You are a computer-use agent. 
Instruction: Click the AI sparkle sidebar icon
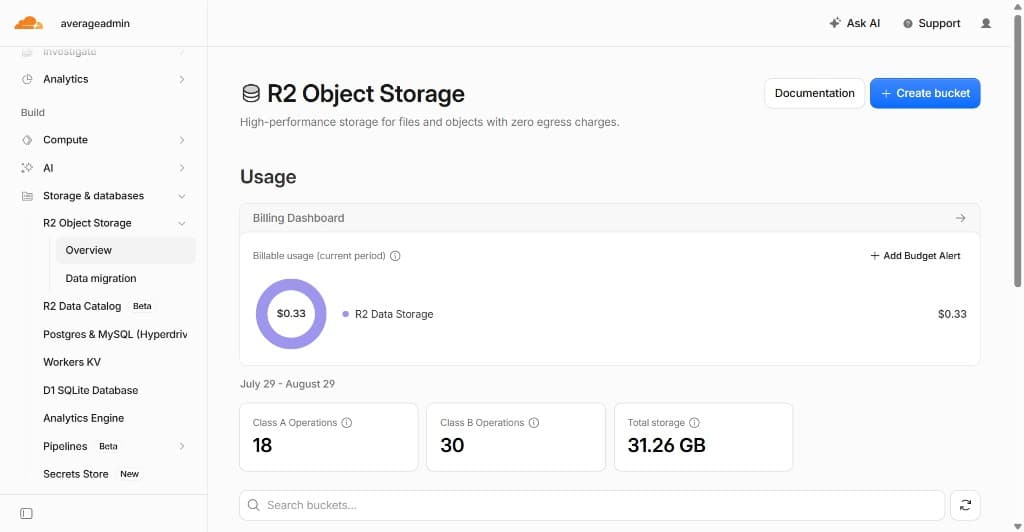(x=27, y=168)
